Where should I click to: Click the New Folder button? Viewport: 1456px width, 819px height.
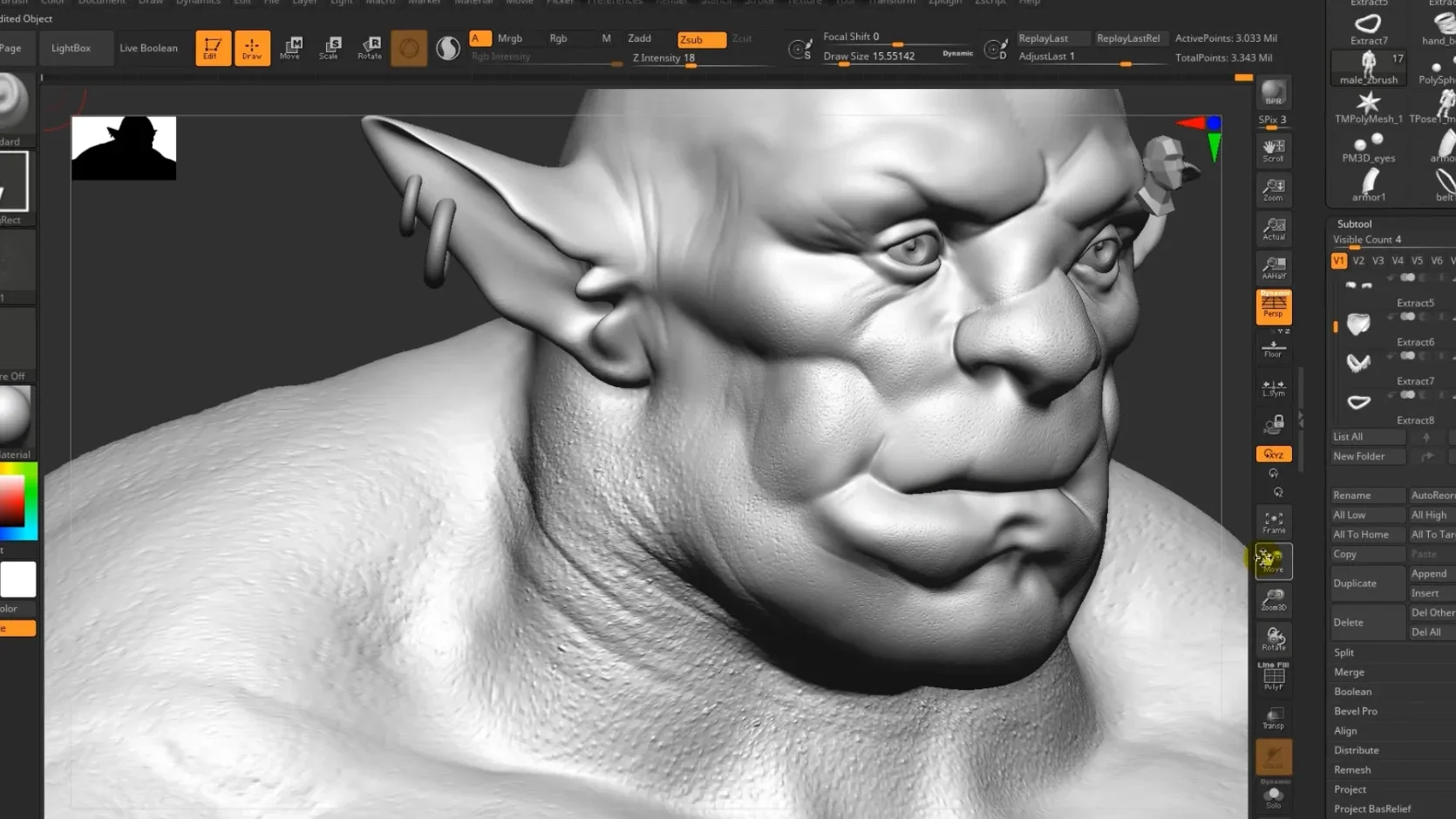click(x=1368, y=456)
